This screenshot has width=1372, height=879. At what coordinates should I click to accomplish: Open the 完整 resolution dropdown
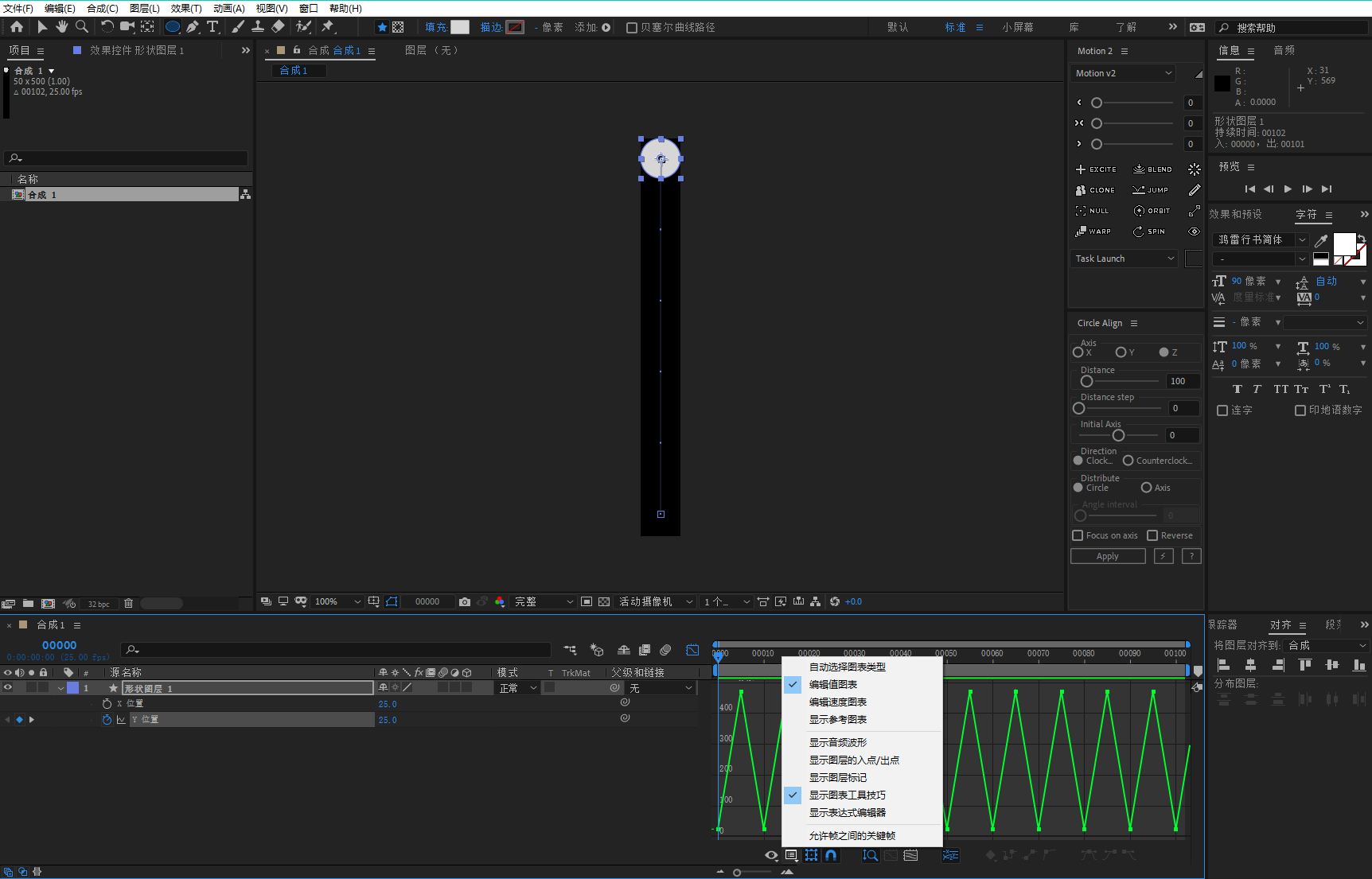point(544,601)
